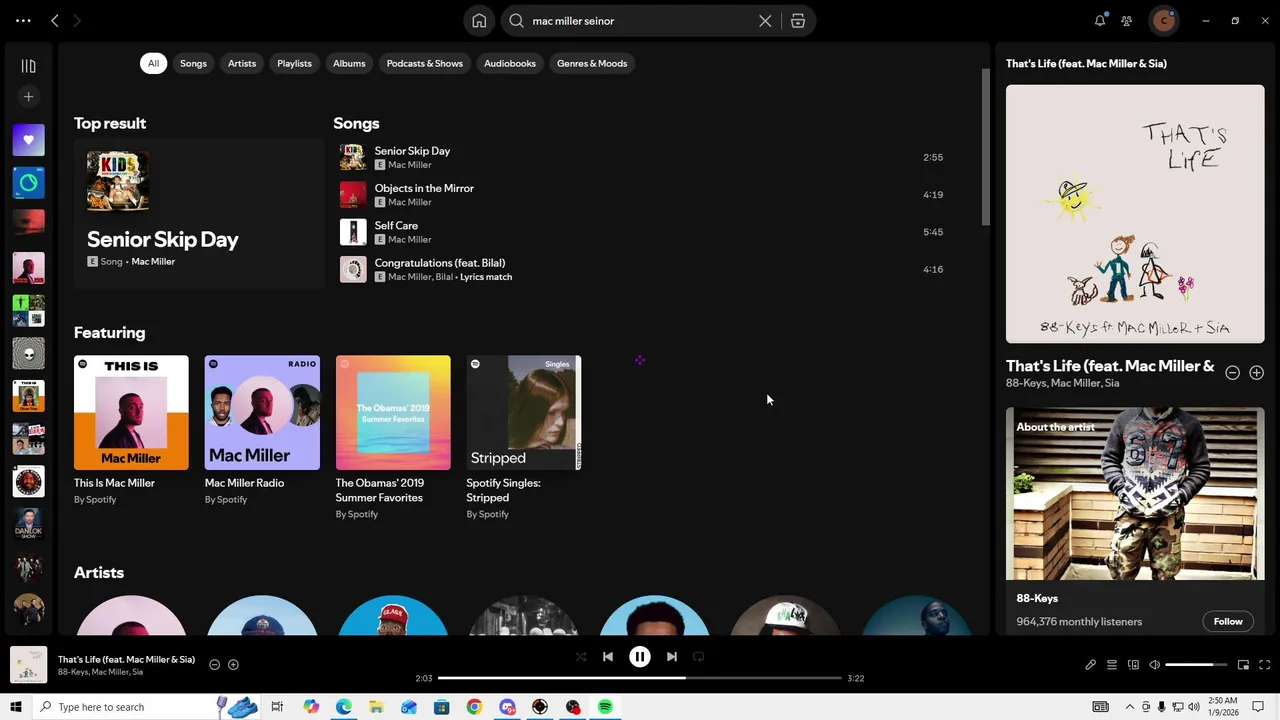Toggle shuffle playback
Viewport: 1280px width, 720px height.
click(581, 657)
